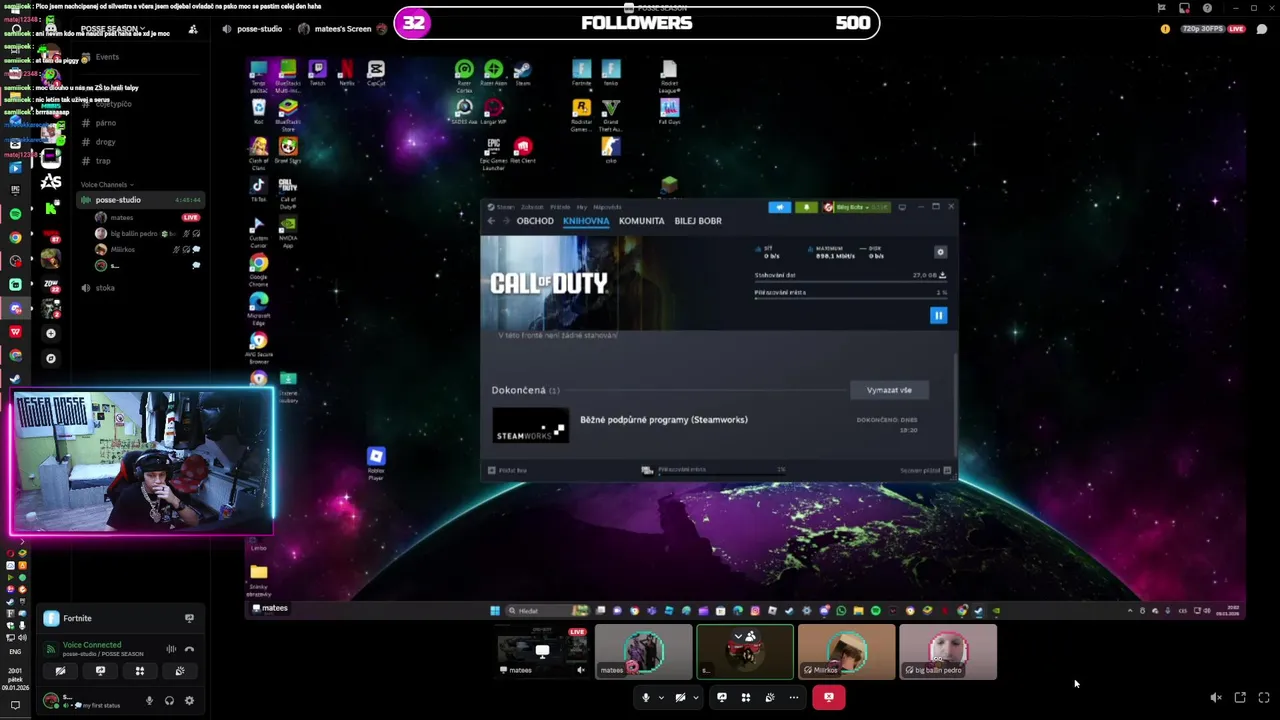Mute microphone in the user panel

(x=150, y=701)
